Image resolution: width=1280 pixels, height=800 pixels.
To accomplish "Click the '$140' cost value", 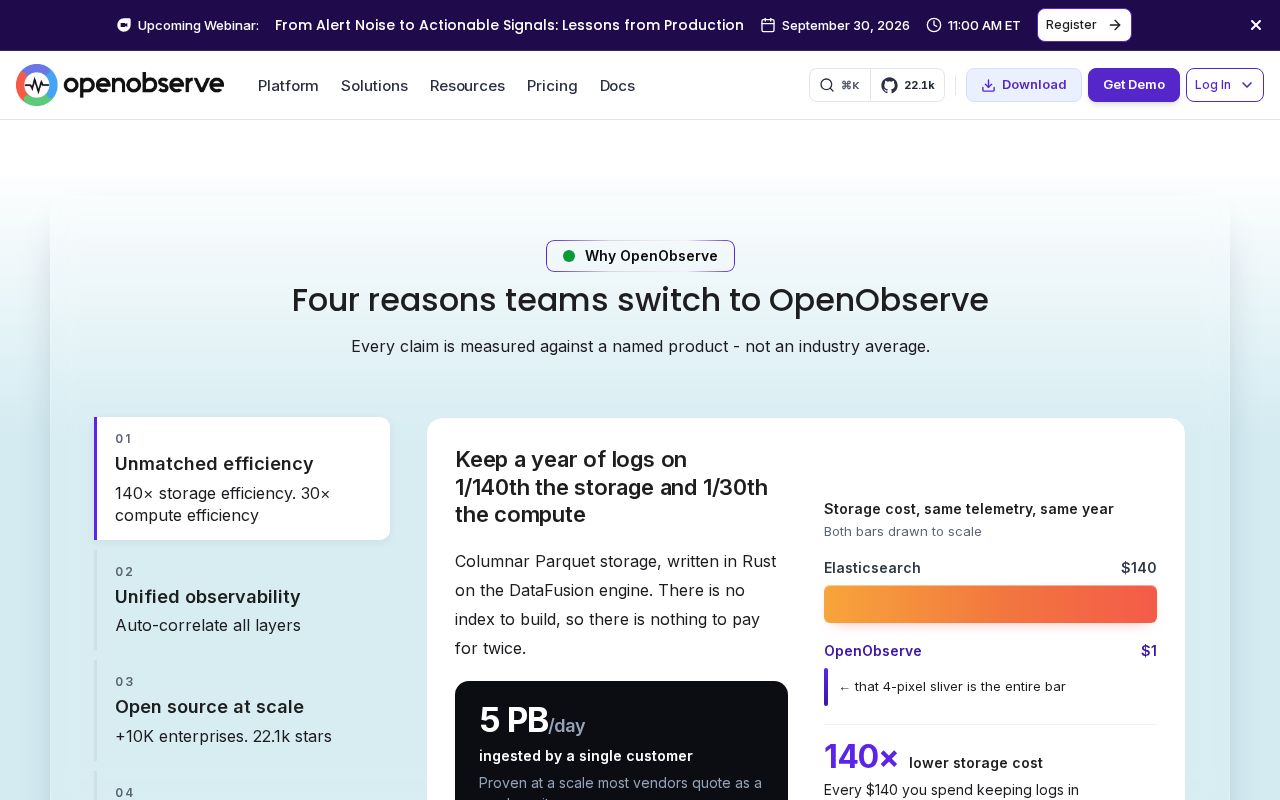I will [x=1139, y=568].
